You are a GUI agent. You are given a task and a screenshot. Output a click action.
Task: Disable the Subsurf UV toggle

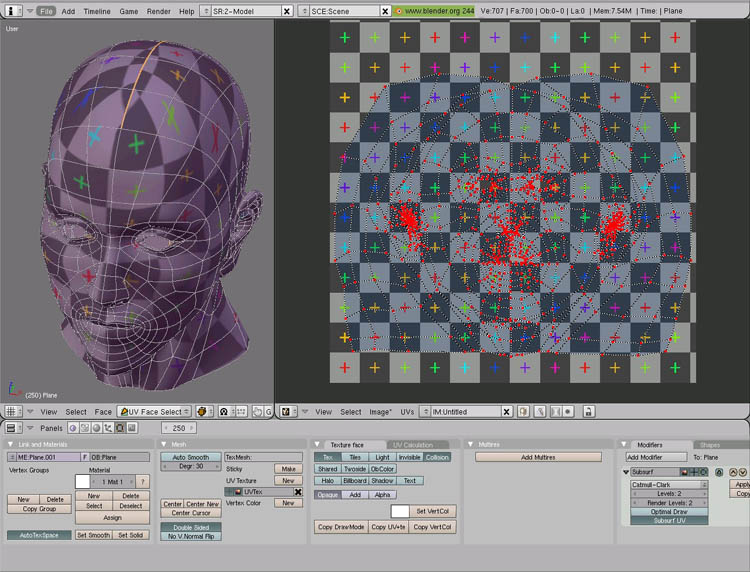[x=668, y=520]
